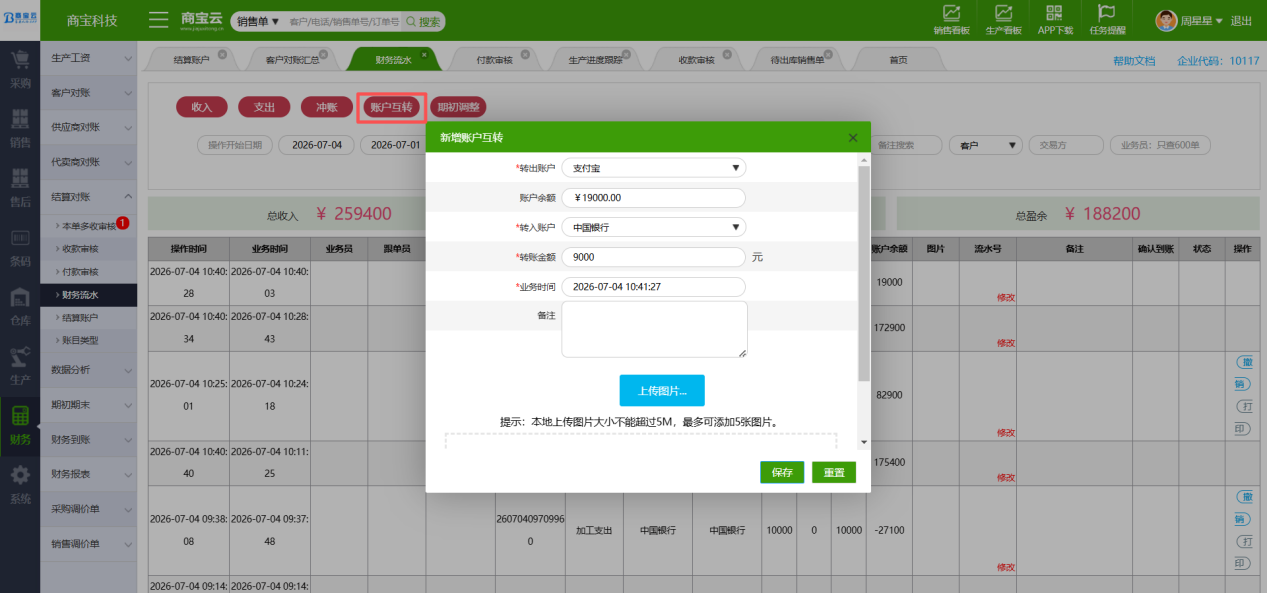Screen dimensions: 1267x593
Task: Click the user avatar 周星星
Action: [x=1166, y=20]
